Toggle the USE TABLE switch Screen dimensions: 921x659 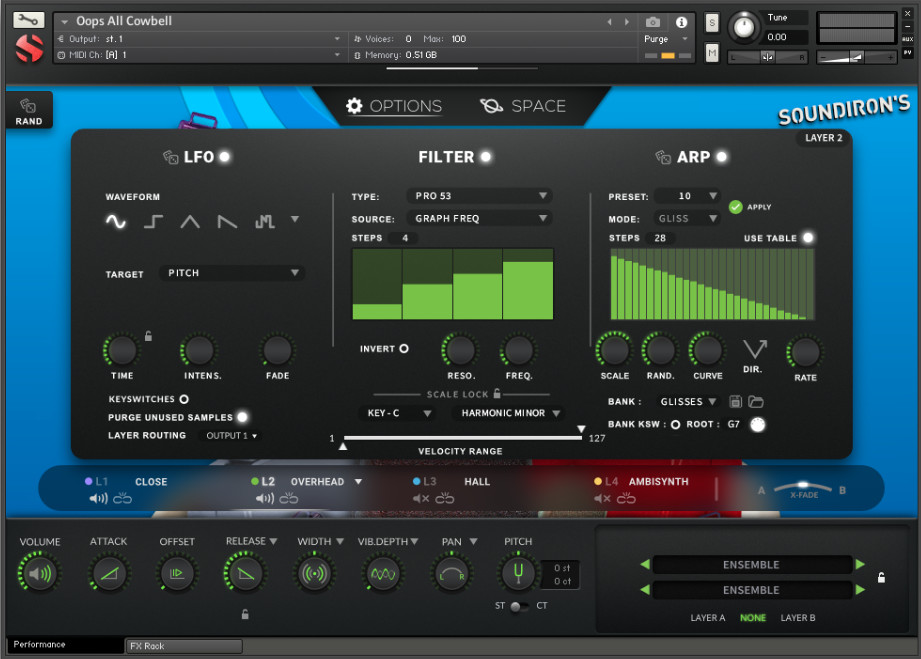pyautogui.click(x=808, y=238)
